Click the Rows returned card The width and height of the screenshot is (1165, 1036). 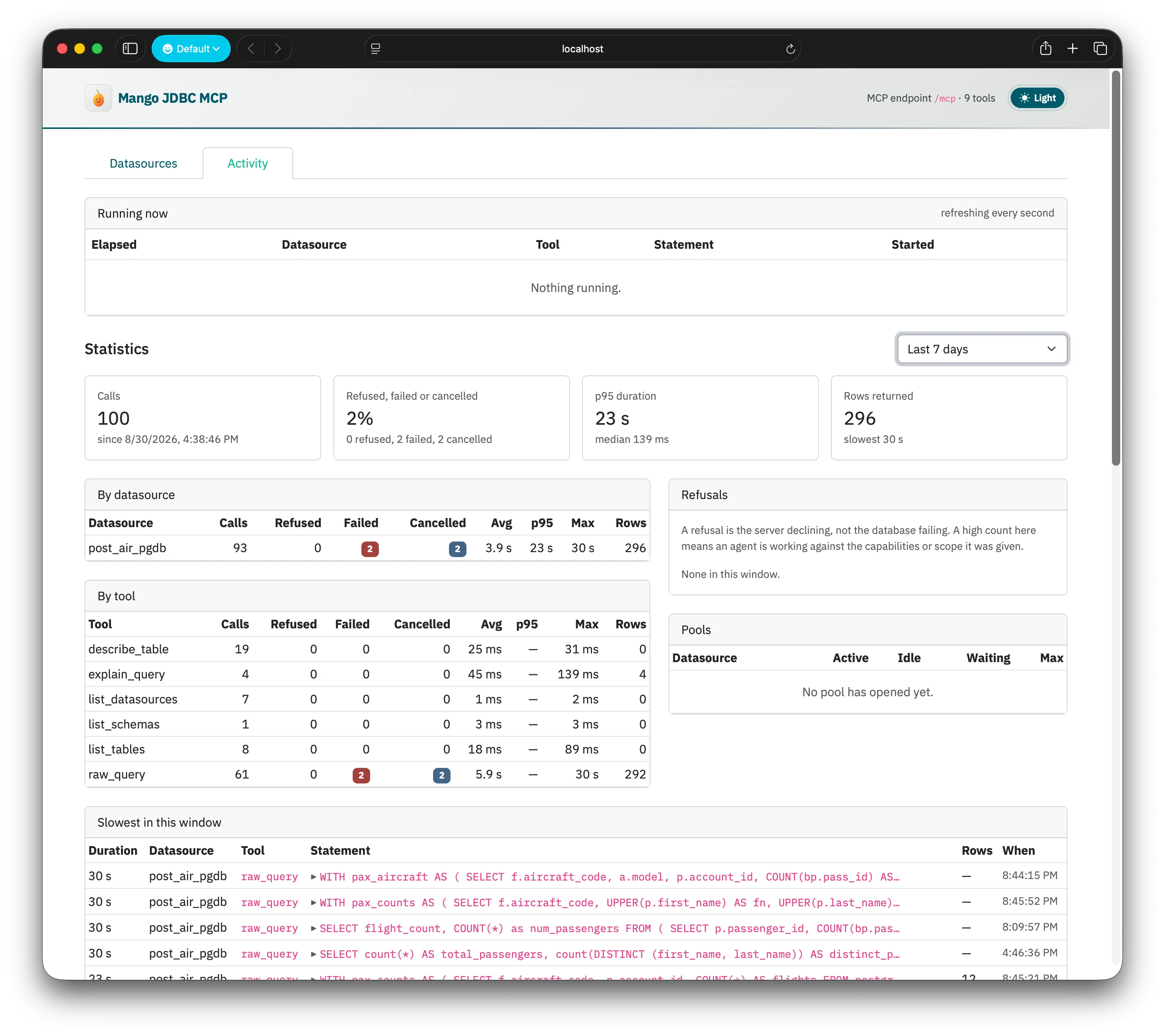pyautogui.click(x=949, y=418)
